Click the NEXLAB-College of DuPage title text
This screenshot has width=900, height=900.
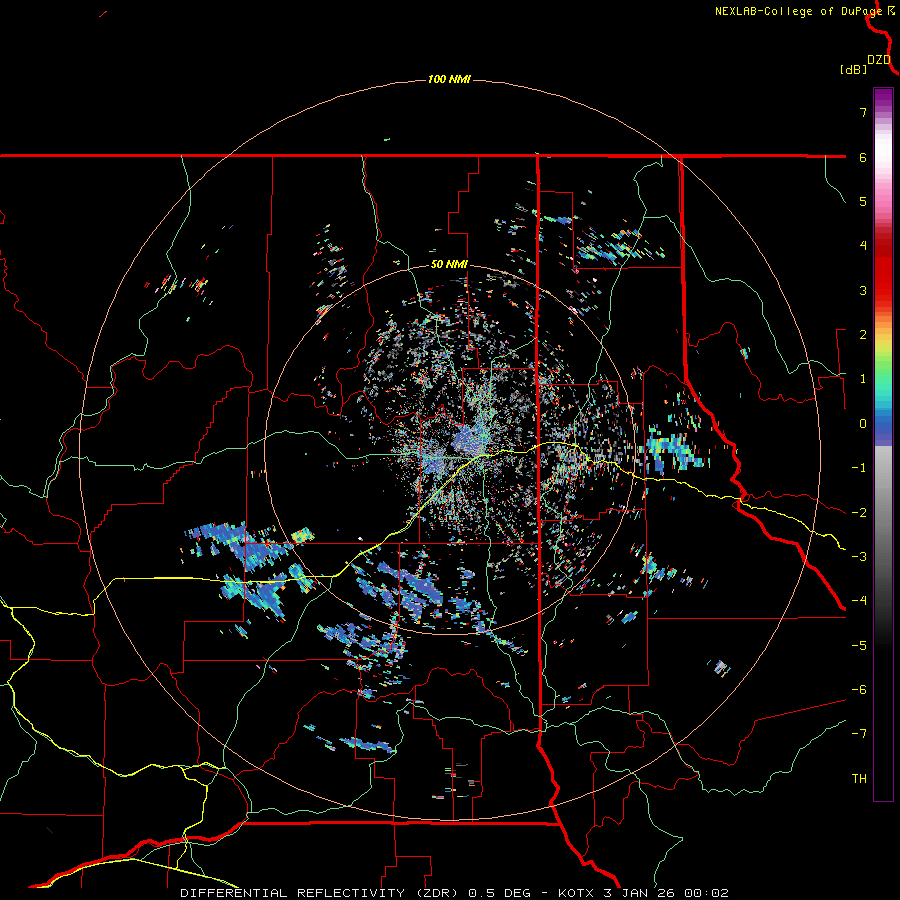point(798,11)
